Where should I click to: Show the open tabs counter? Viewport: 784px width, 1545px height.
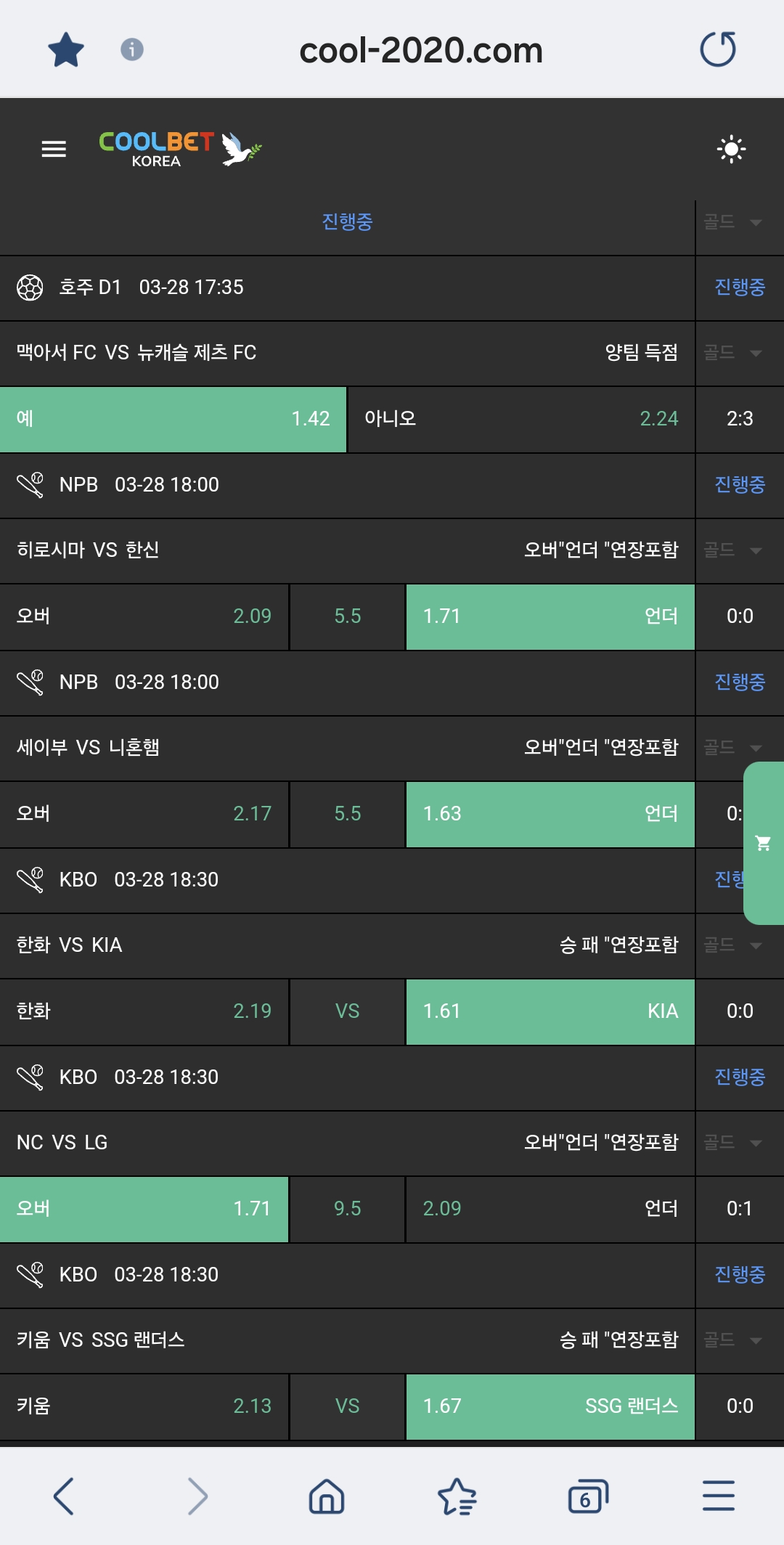587,1496
